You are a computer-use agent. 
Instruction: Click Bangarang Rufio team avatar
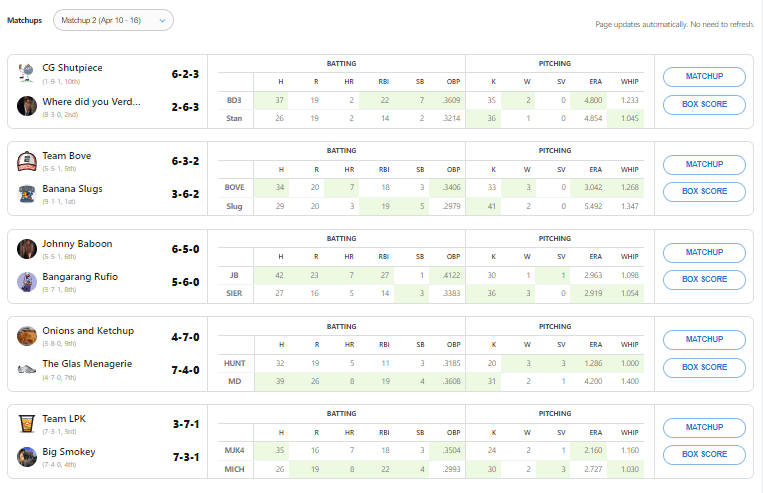coord(27,281)
